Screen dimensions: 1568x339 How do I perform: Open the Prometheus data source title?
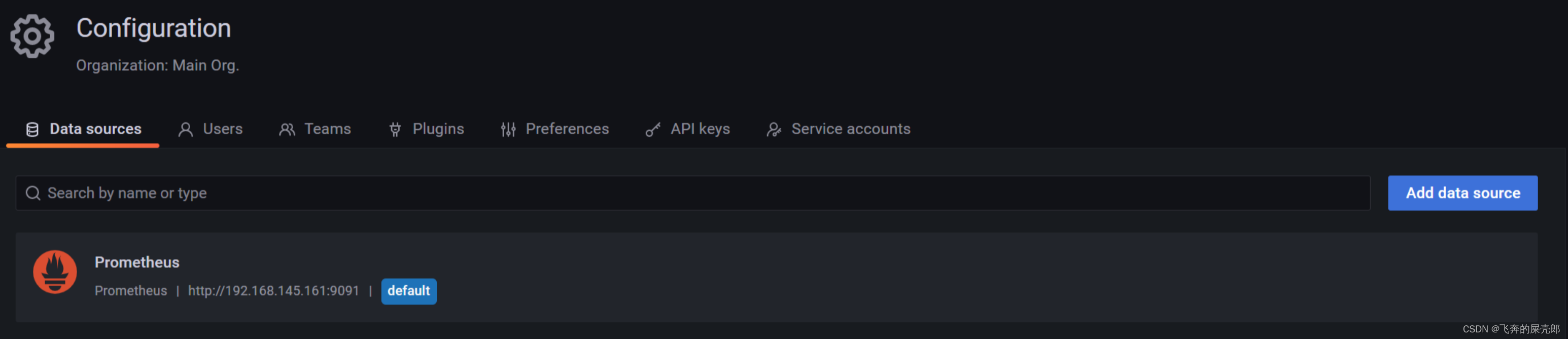pyautogui.click(x=137, y=262)
